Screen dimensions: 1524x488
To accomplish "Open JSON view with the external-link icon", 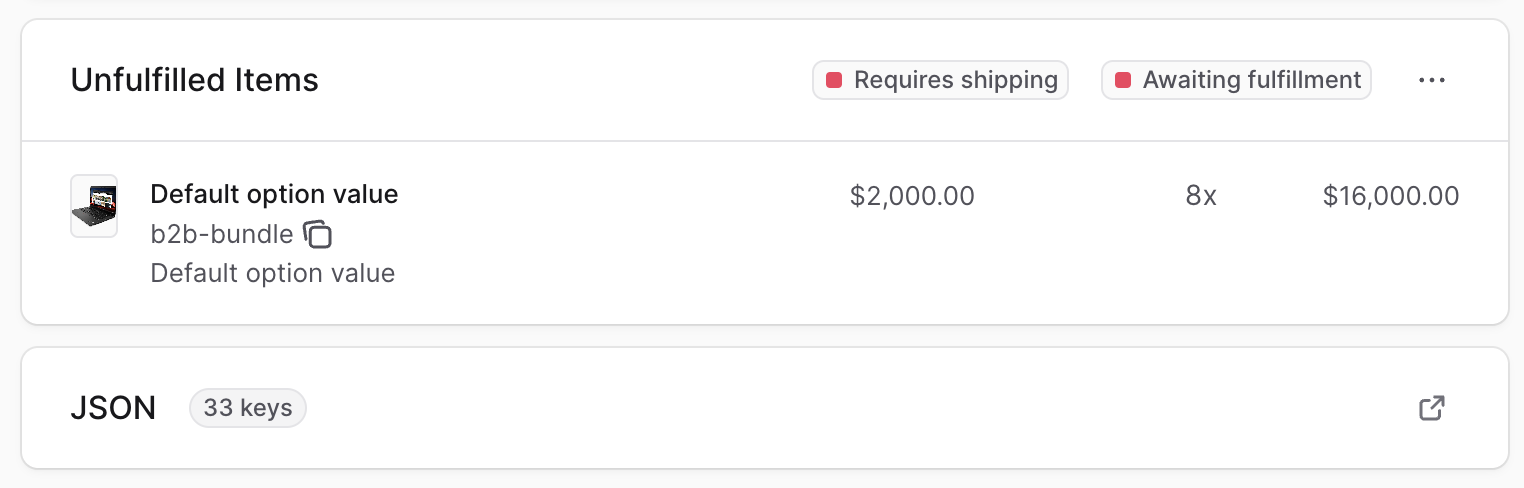I will coord(1432,408).
